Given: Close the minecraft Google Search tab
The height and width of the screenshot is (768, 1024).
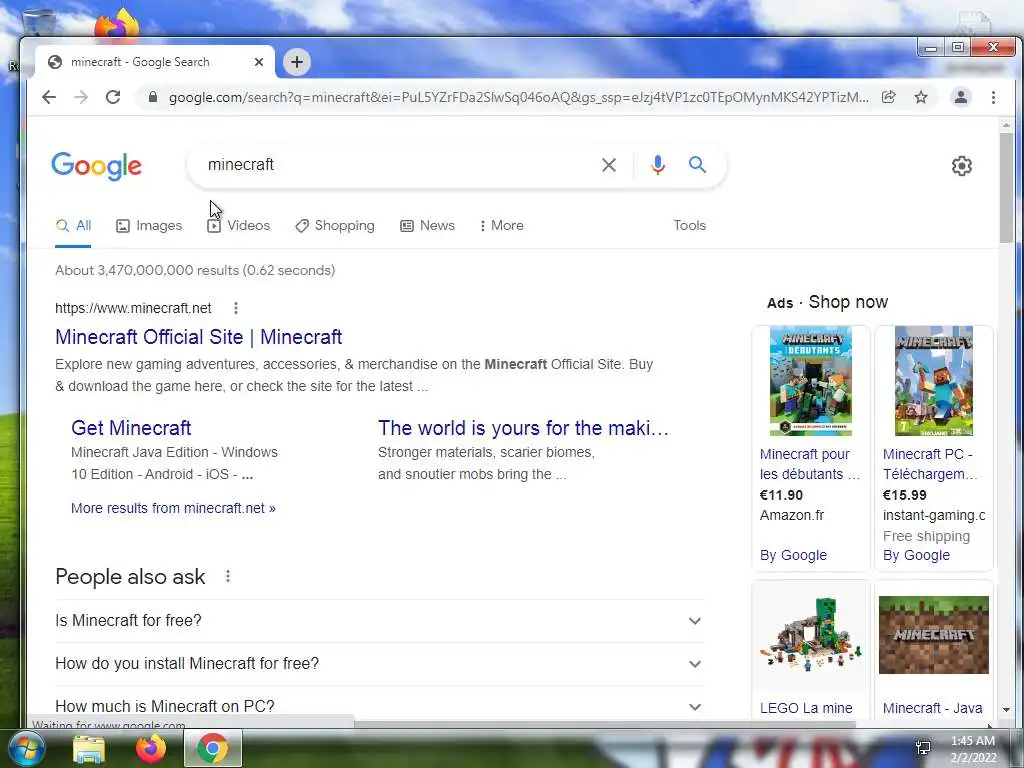Looking at the screenshot, I should pos(259,62).
